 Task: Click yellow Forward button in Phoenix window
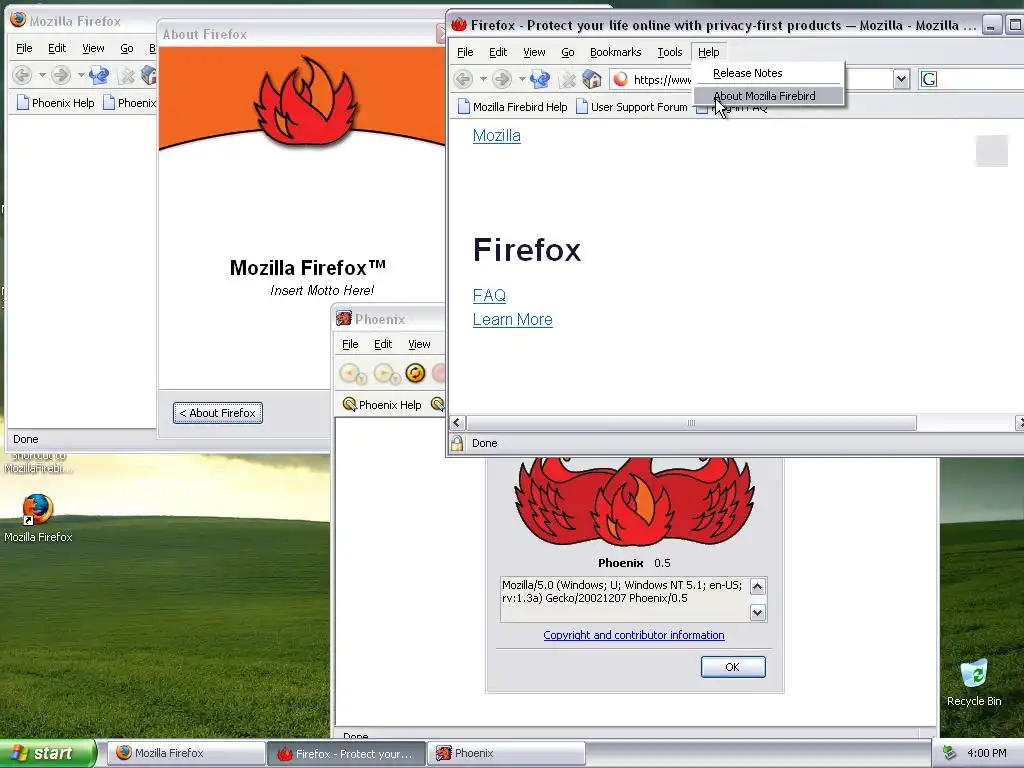coord(387,374)
